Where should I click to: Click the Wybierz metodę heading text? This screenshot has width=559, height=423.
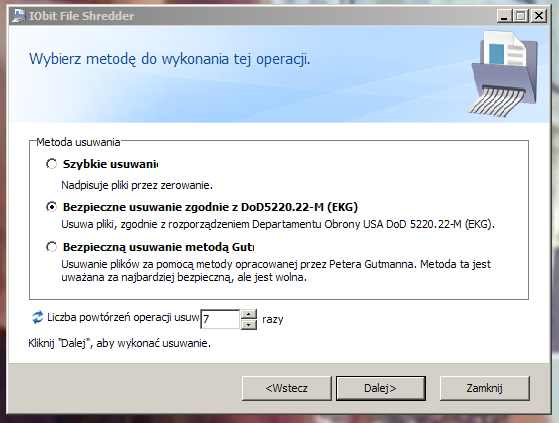point(169,59)
